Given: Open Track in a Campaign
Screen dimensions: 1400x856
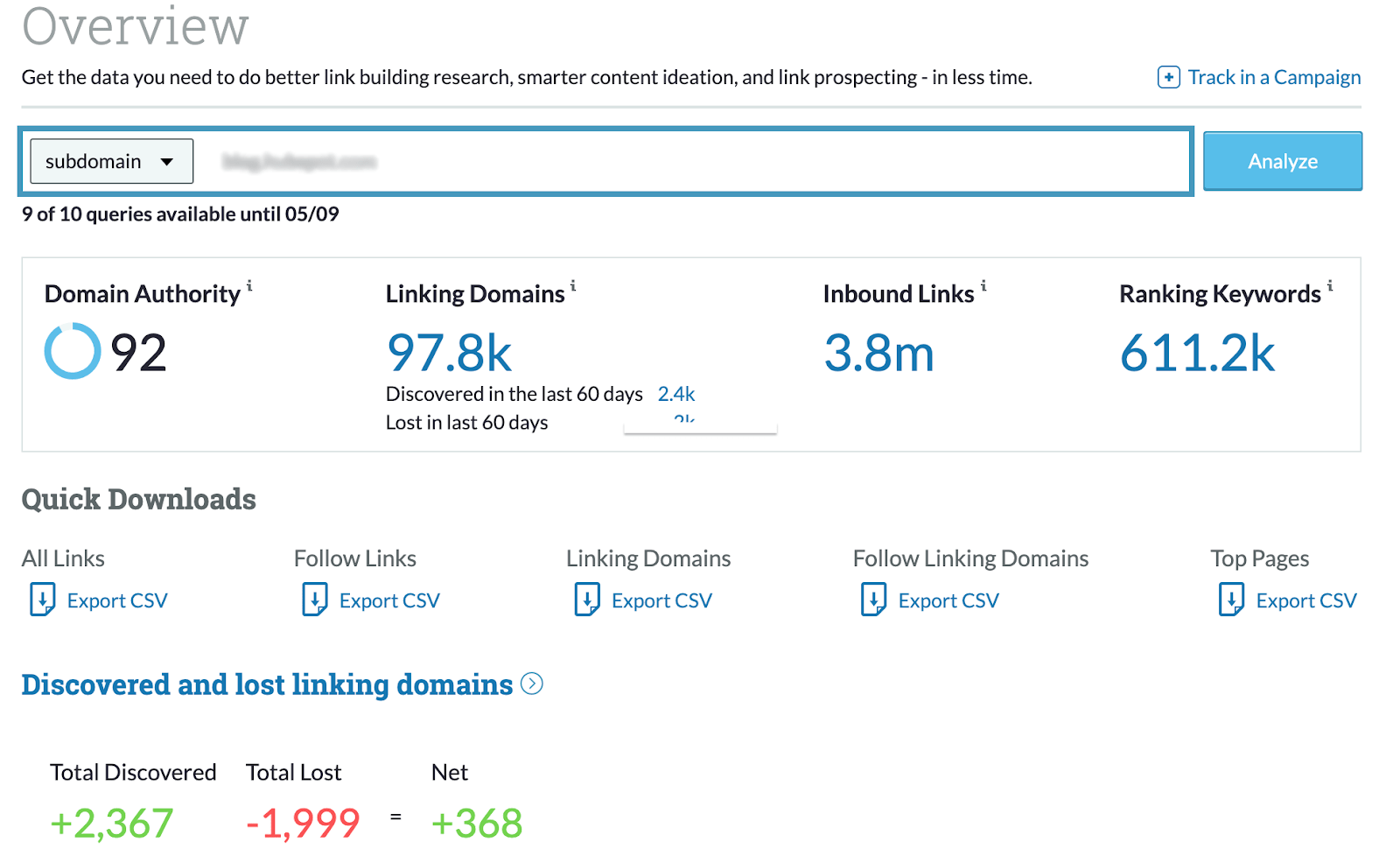Looking at the screenshot, I should (1273, 77).
